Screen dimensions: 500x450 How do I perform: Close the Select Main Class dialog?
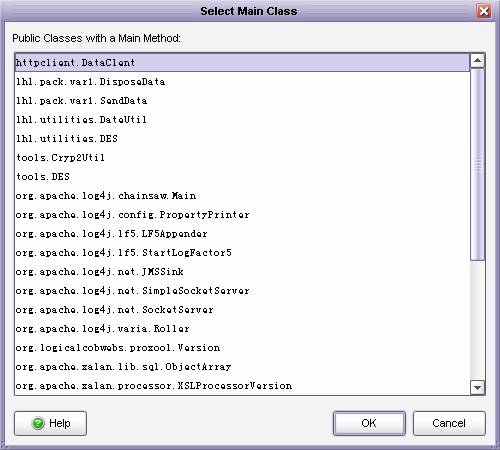point(484,11)
